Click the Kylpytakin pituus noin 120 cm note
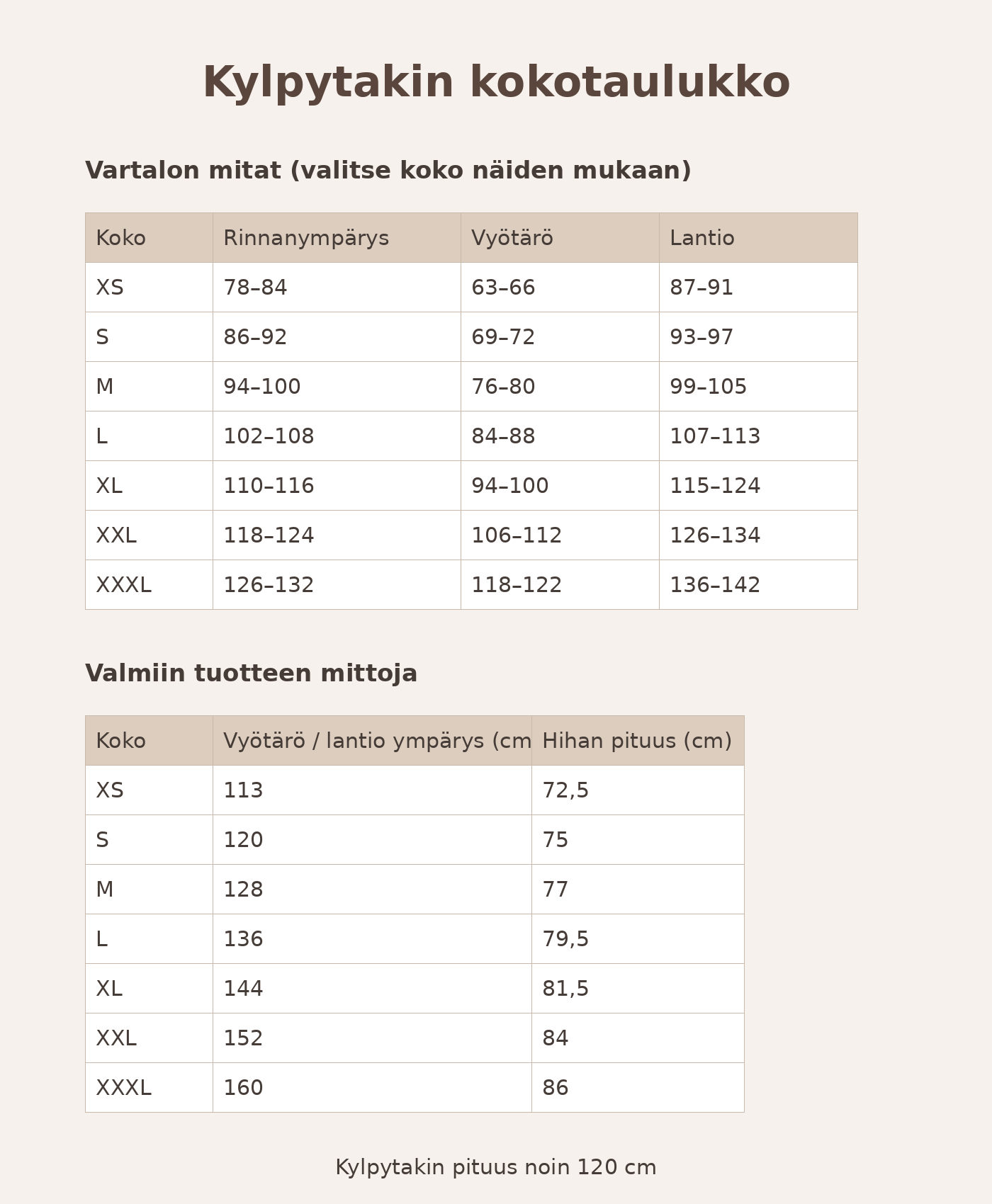 (495, 1168)
